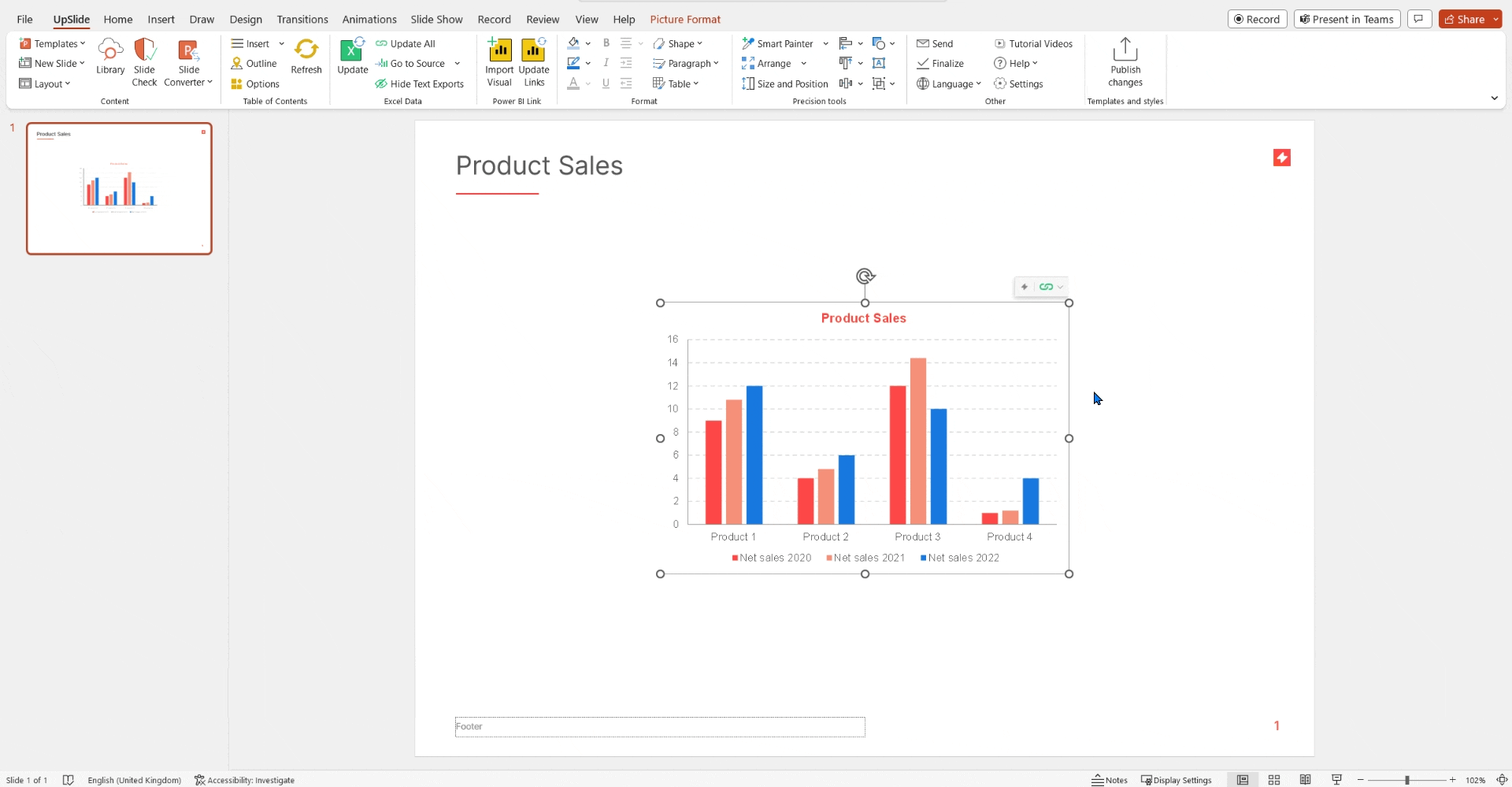Select the slide 1 thumbnail
Image resolution: width=1512 pixels, height=787 pixels.
(x=119, y=188)
